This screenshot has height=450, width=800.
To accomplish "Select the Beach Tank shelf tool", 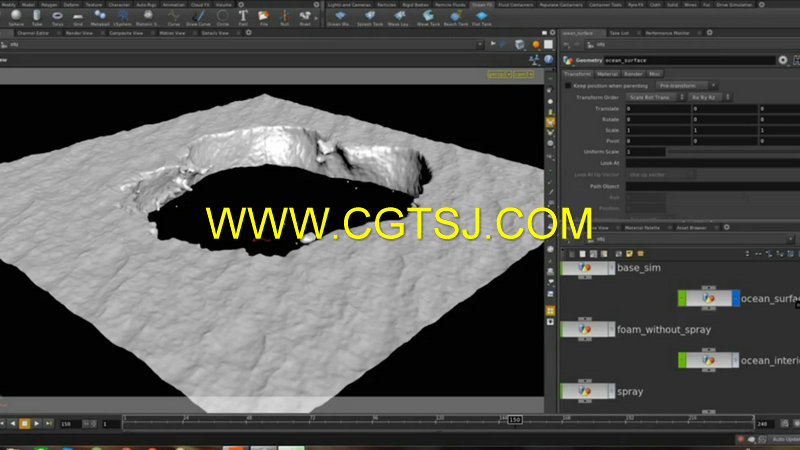I will coord(456,17).
